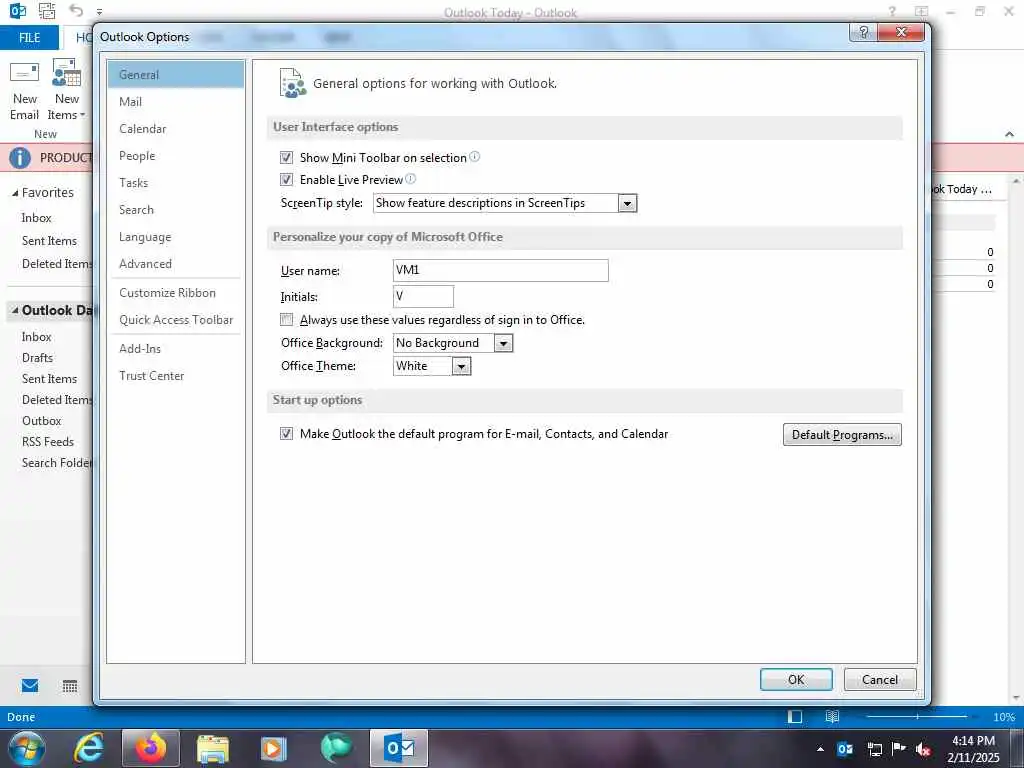The image size is (1024, 768).
Task: Select Quick Access Toolbar category
Action: tap(176, 319)
